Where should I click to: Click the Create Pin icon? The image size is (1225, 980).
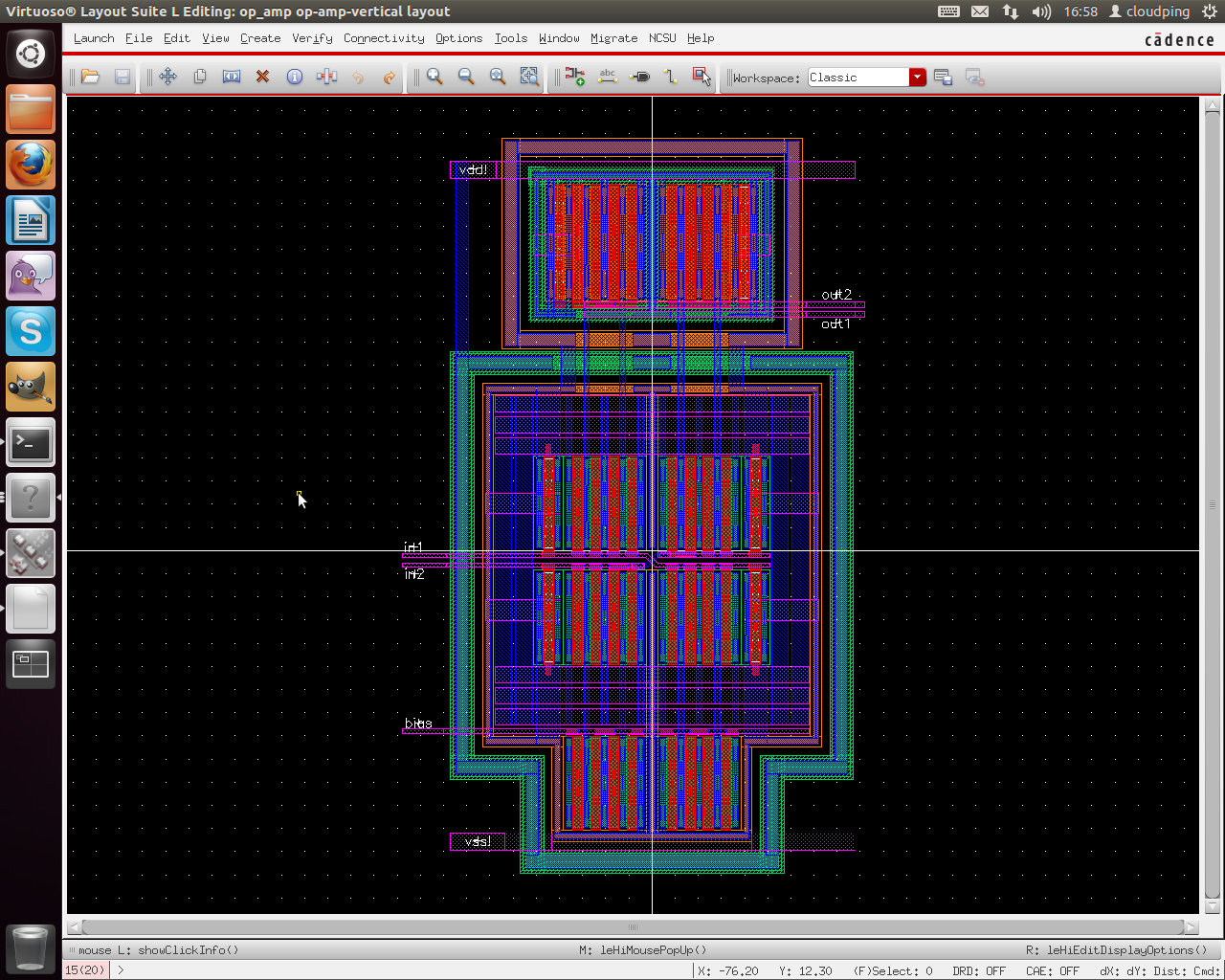(x=640, y=77)
